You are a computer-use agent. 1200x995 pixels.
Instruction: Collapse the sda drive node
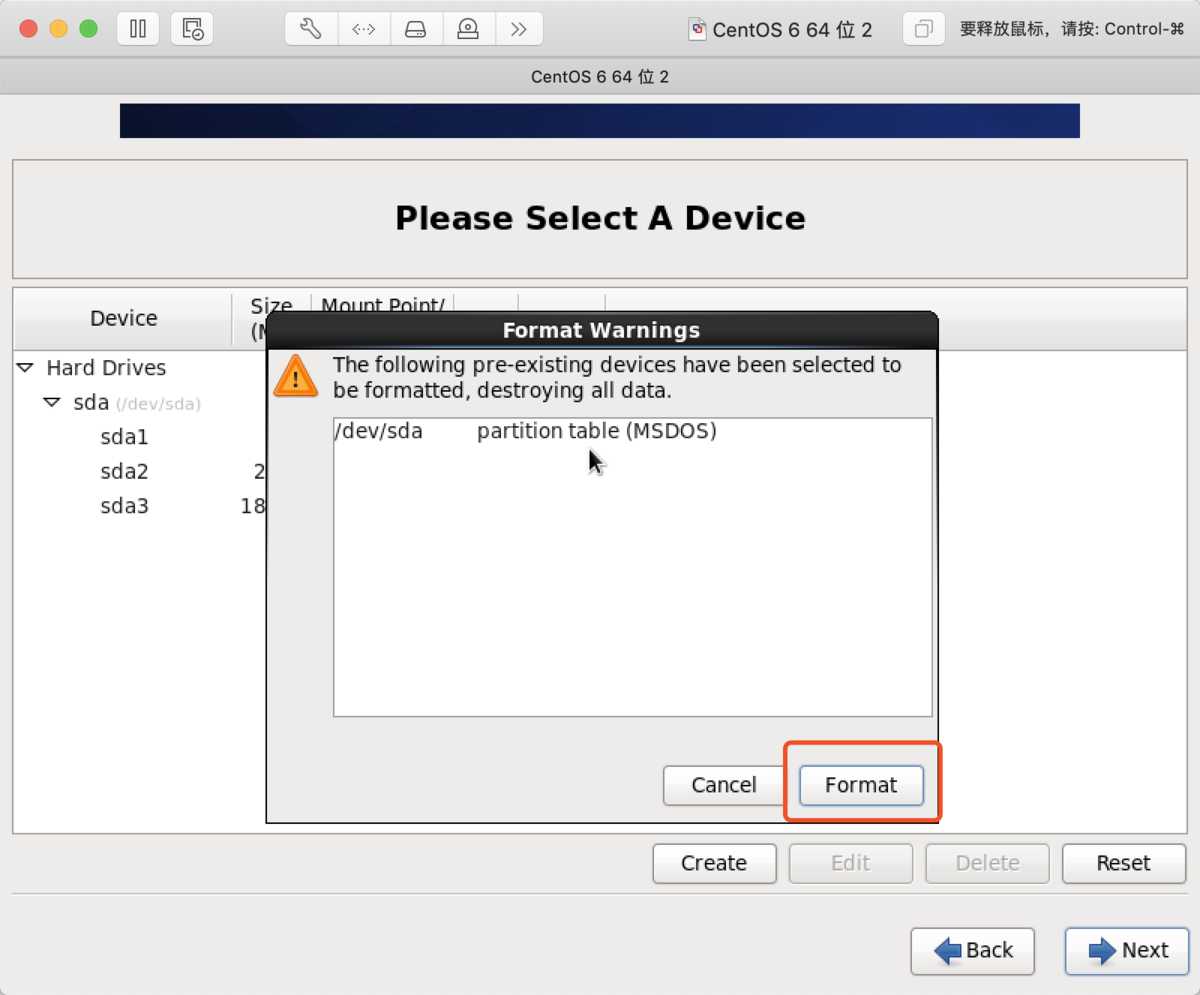(x=52, y=403)
